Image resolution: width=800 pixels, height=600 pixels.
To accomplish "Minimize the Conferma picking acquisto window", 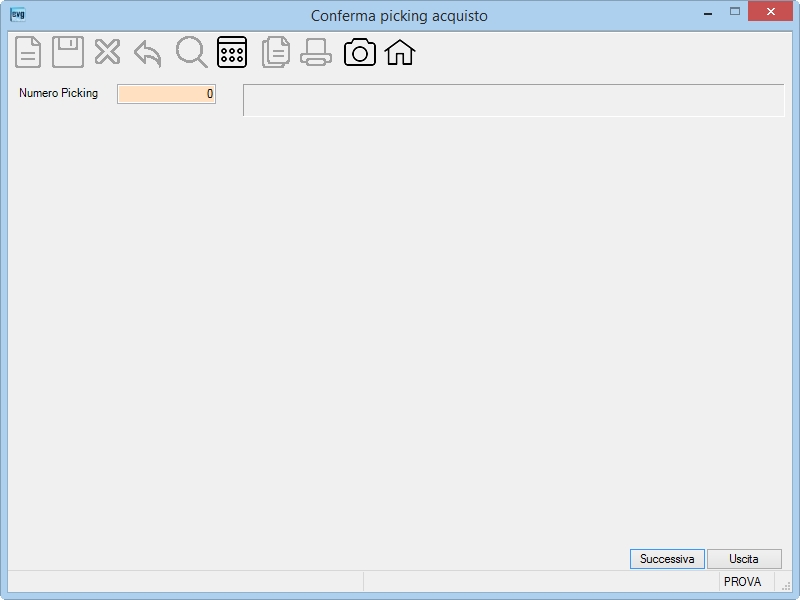I will point(708,14).
